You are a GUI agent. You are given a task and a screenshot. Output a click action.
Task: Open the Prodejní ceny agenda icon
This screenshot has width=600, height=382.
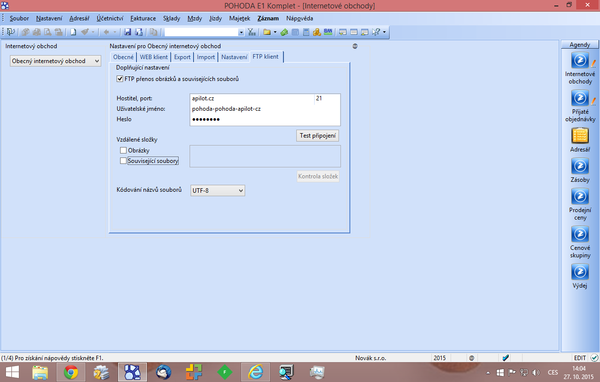coord(580,204)
